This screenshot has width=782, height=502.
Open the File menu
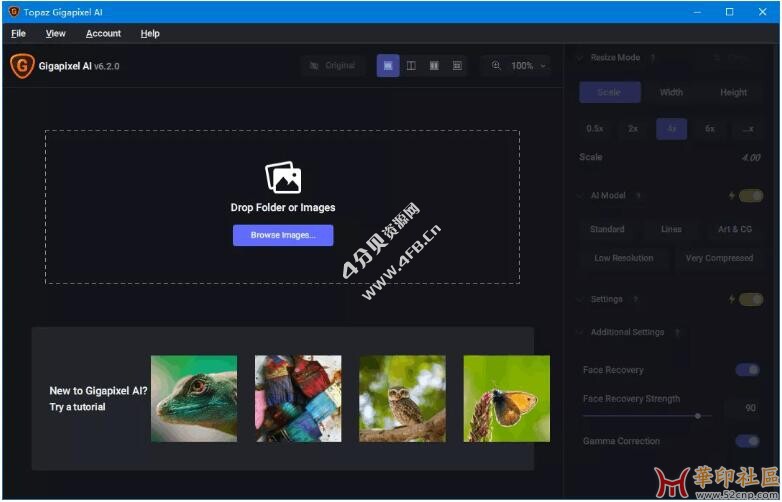(x=18, y=33)
